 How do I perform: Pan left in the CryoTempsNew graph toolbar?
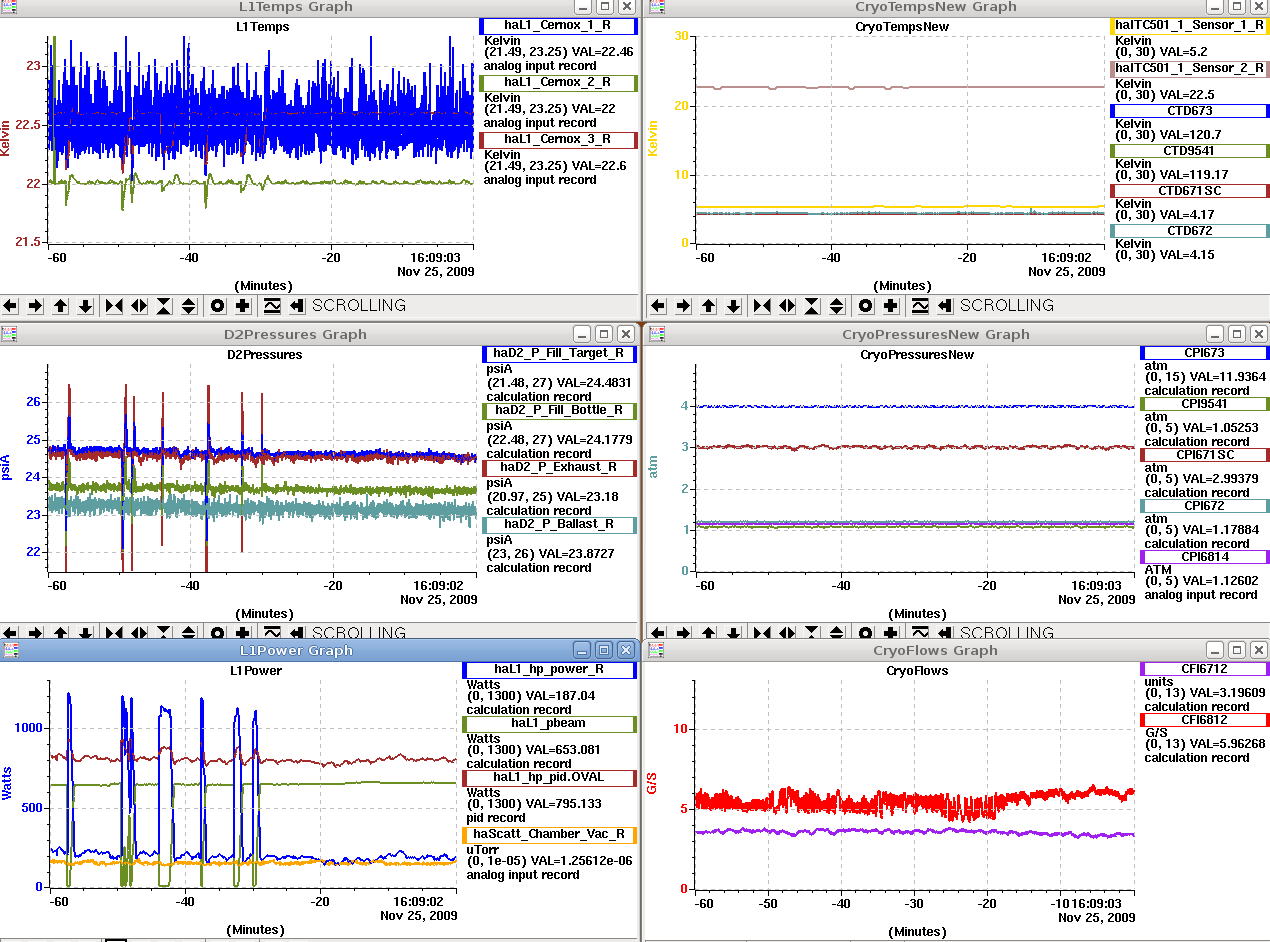click(659, 306)
